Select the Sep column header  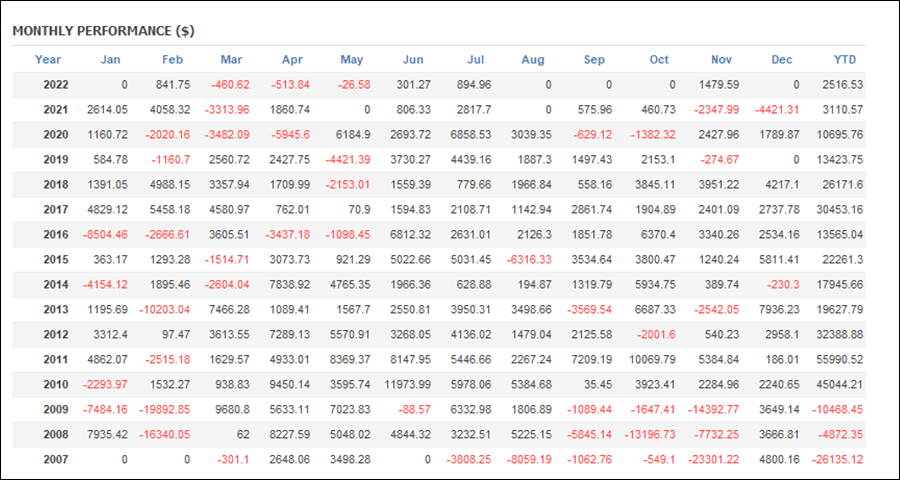point(594,60)
